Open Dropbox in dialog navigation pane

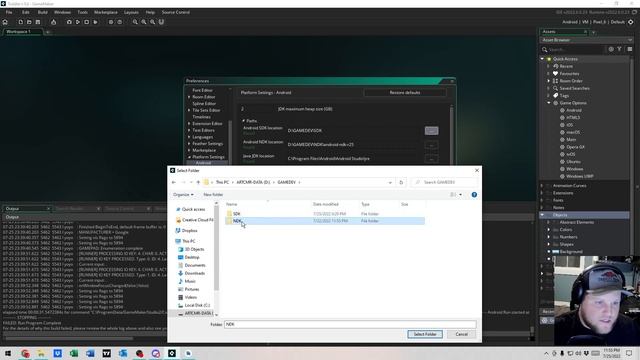189,231
